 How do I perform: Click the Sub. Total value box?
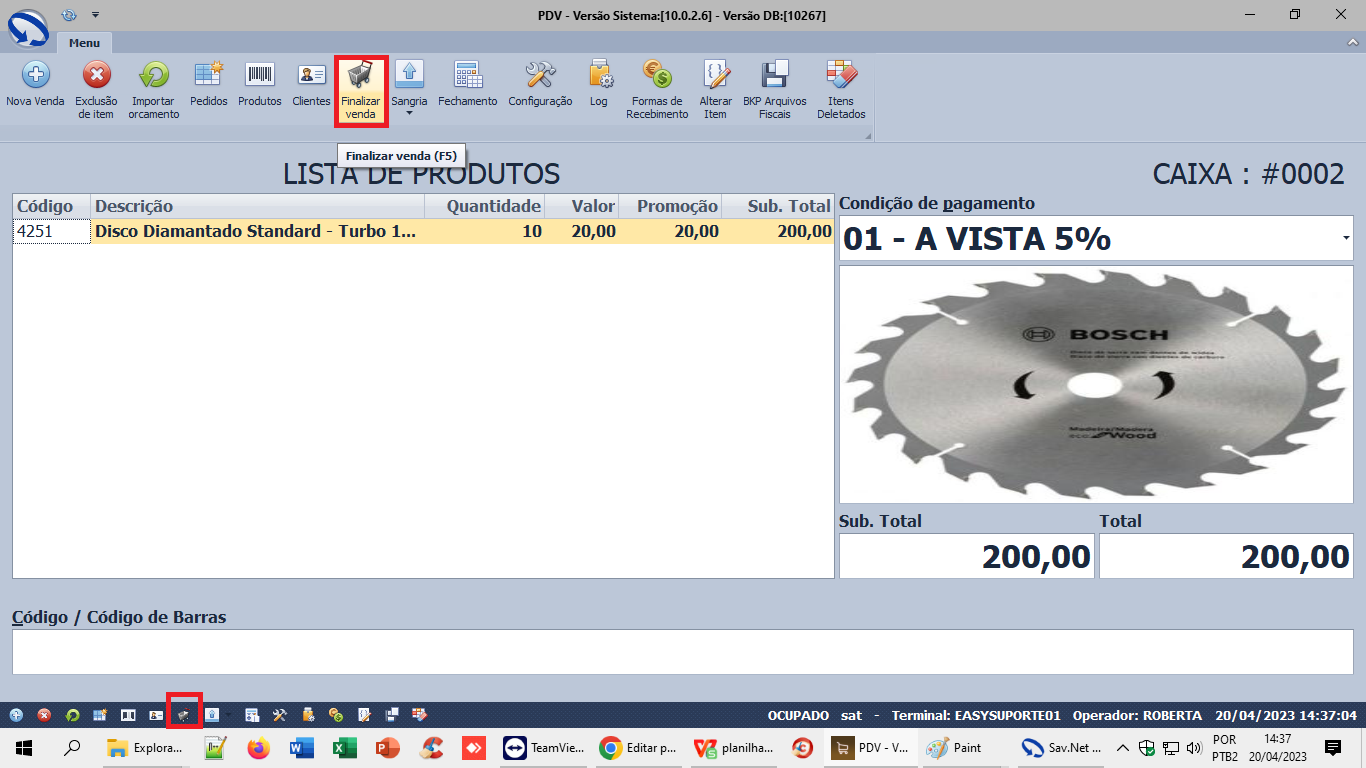tap(967, 556)
